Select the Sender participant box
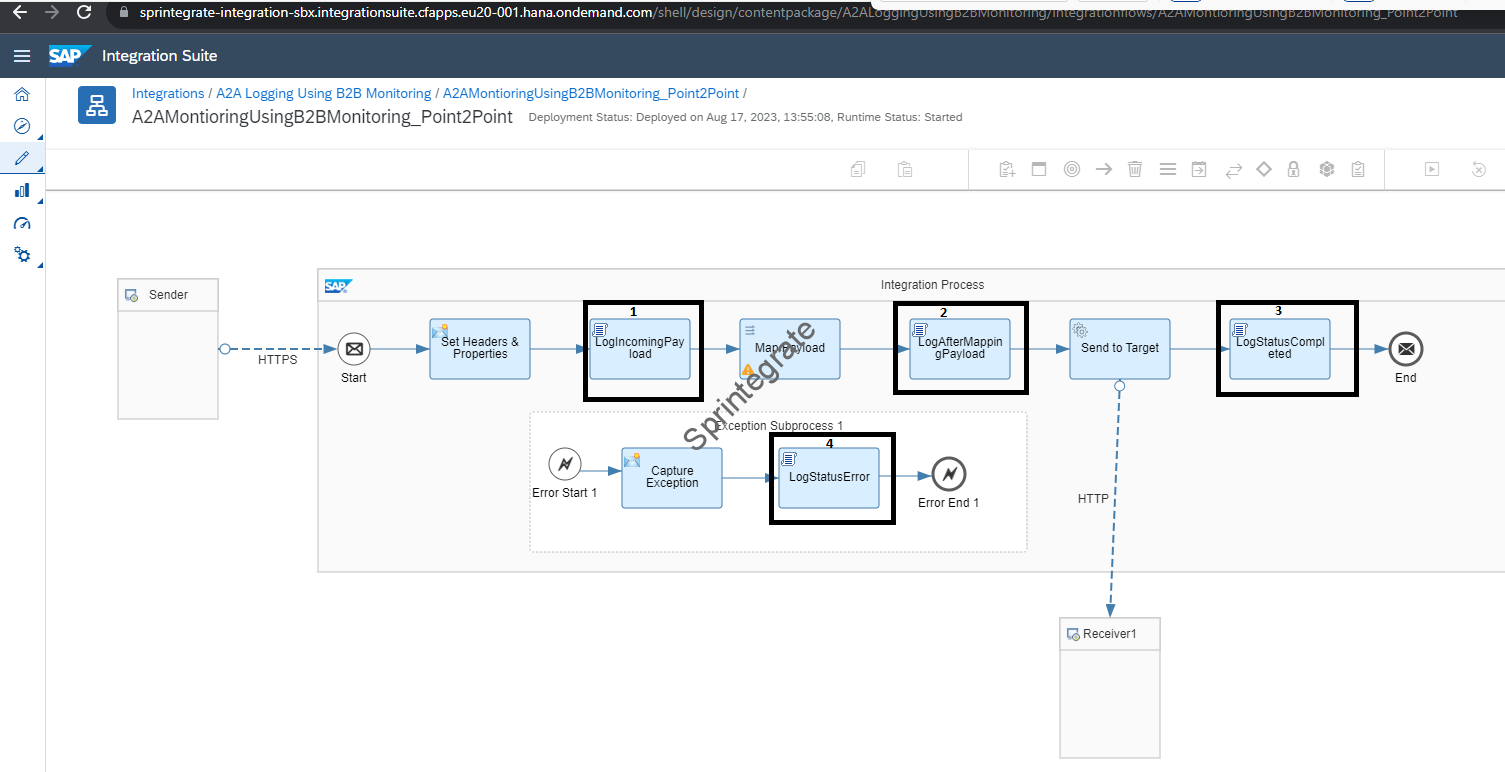 tap(168, 348)
